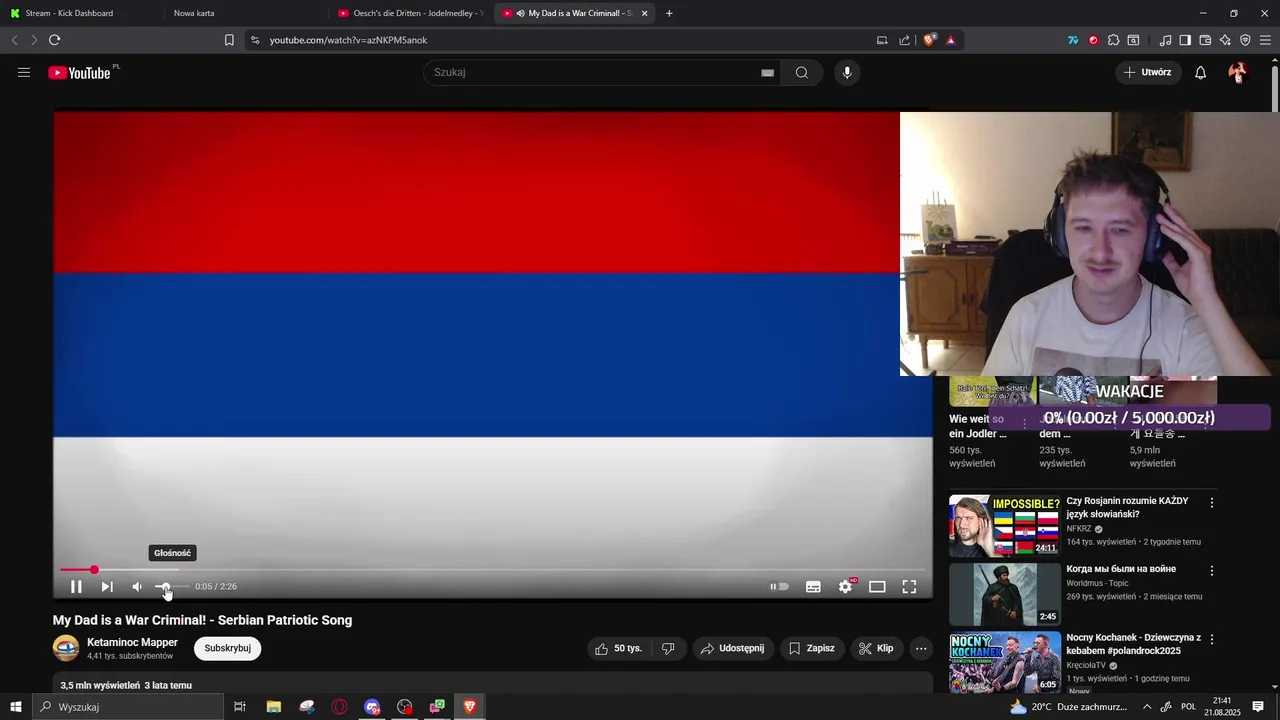Create a clip with Klip button
Screen dimensions: 1280x720
point(877,648)
